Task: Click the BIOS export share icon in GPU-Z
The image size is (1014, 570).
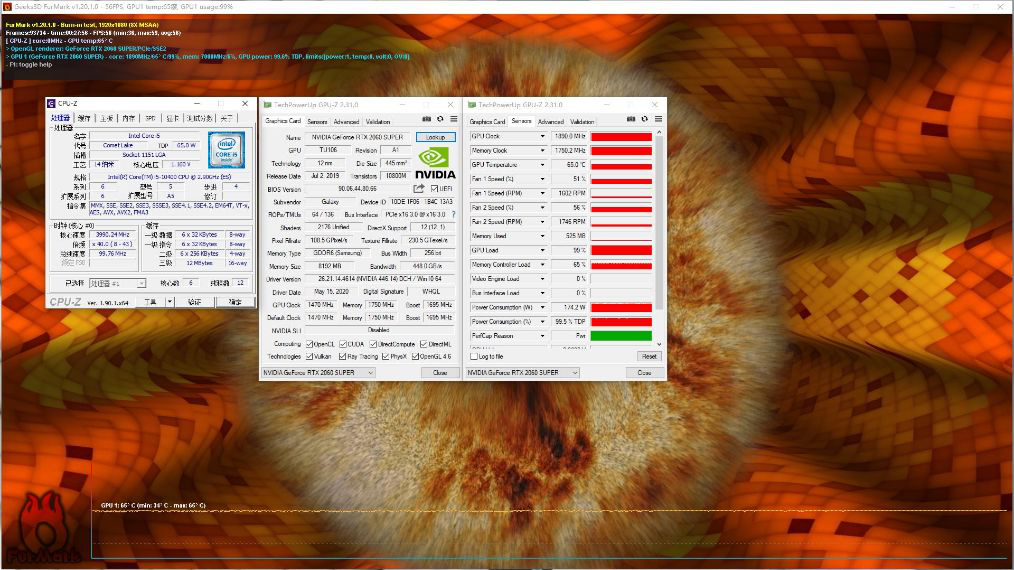Action: coord(419,189)
